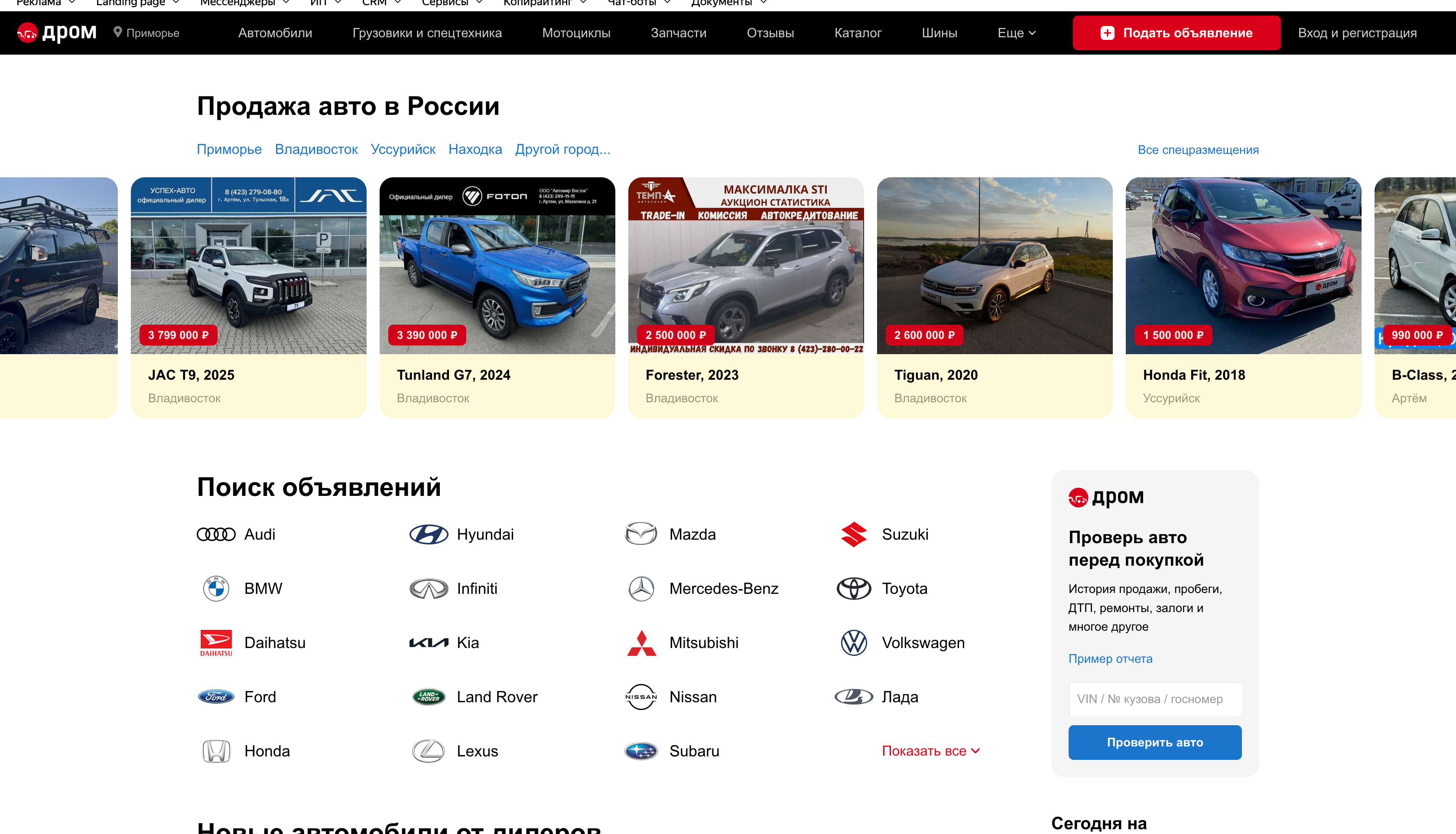Screen dimensions: 1456x834
Task: Open the Сервисы dropdown
Action: [452, 3]
